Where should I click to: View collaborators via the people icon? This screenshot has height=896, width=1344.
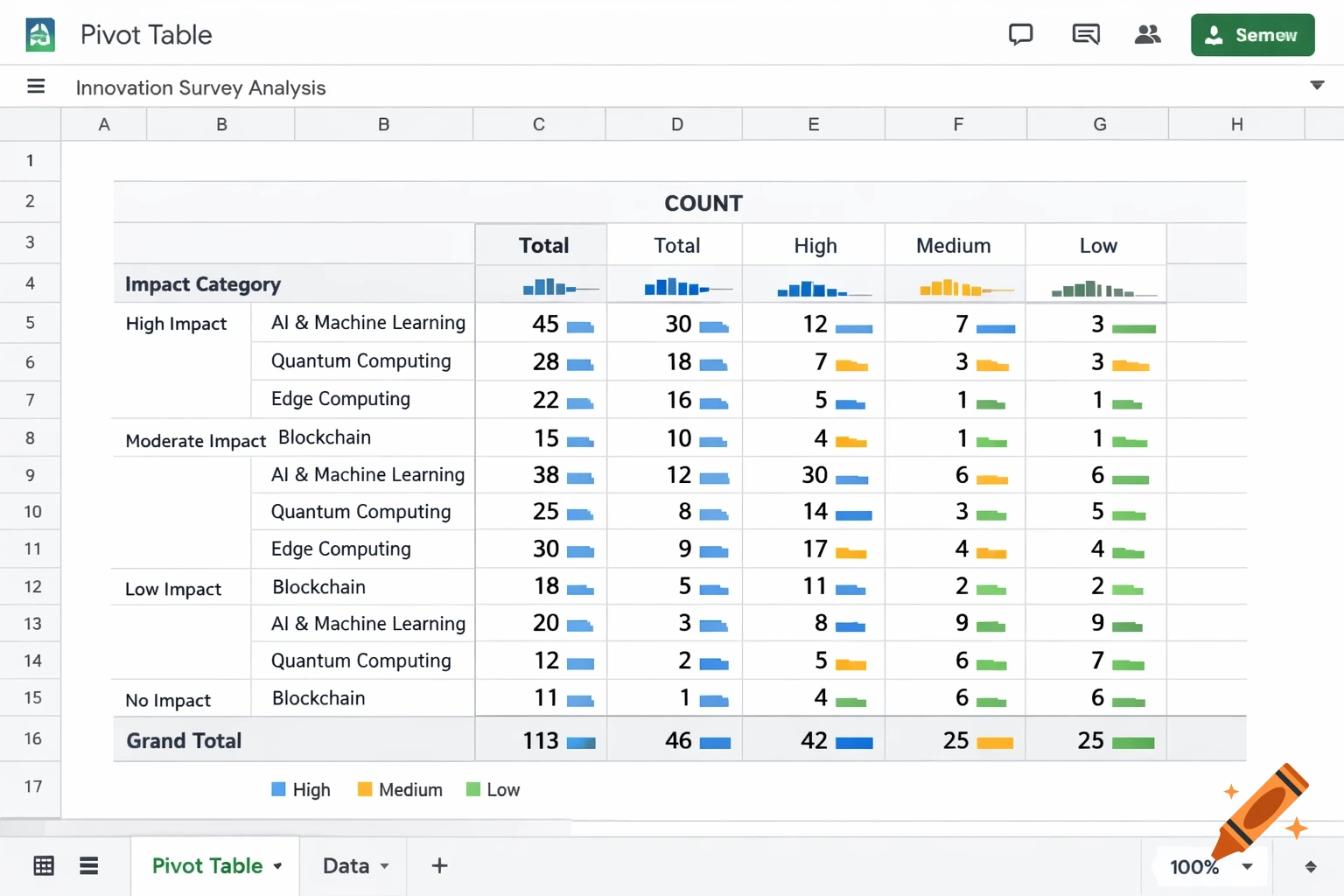point(1147,34)
